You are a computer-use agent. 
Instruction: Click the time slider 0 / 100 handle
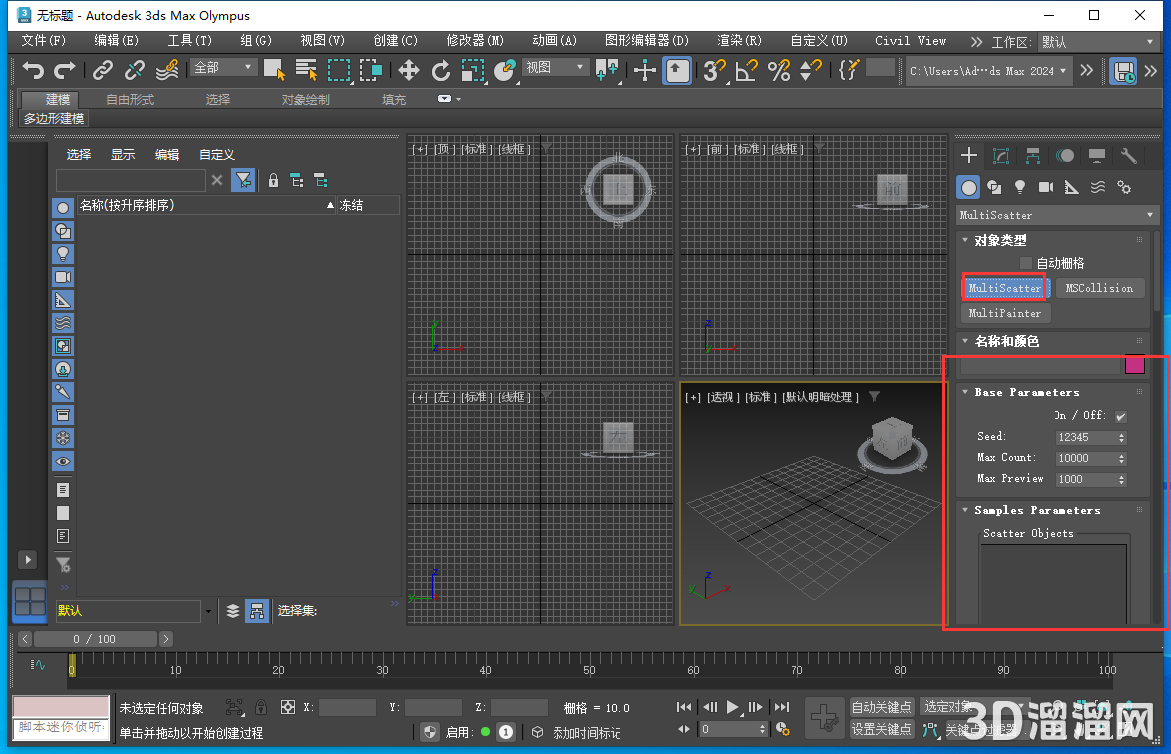click(95, 639)
